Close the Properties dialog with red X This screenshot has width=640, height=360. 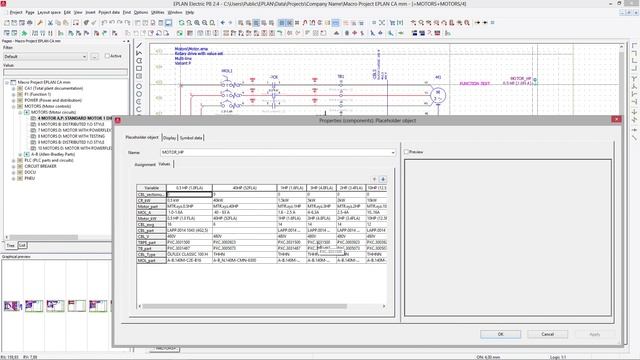pyautogui.click(x=616, y=120)
